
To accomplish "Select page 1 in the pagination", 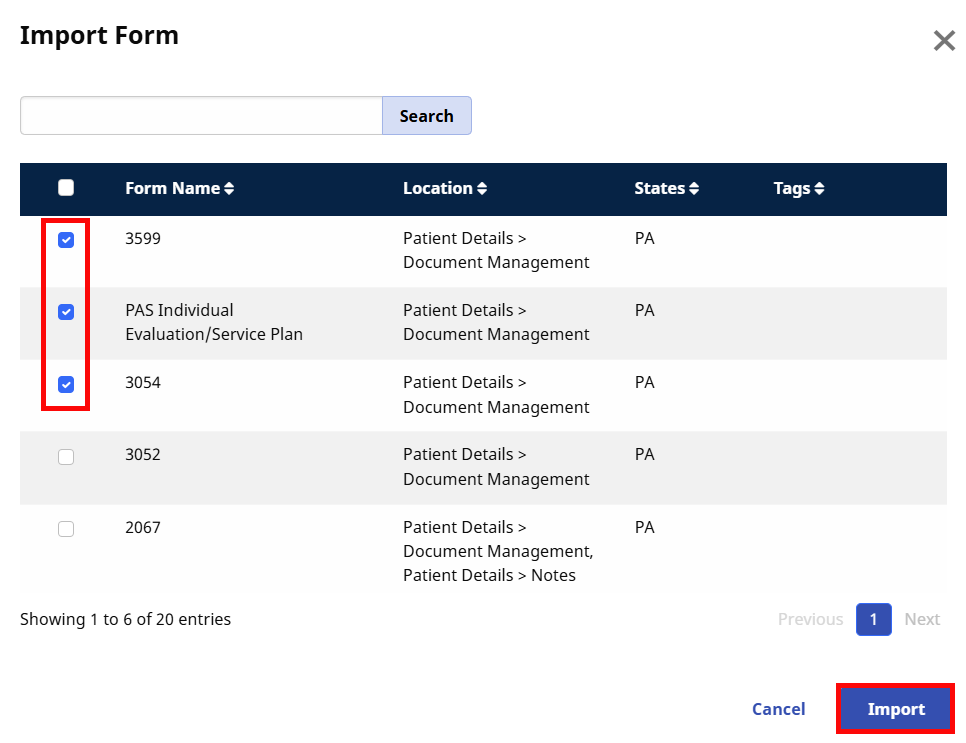I will tap(873, 619).
